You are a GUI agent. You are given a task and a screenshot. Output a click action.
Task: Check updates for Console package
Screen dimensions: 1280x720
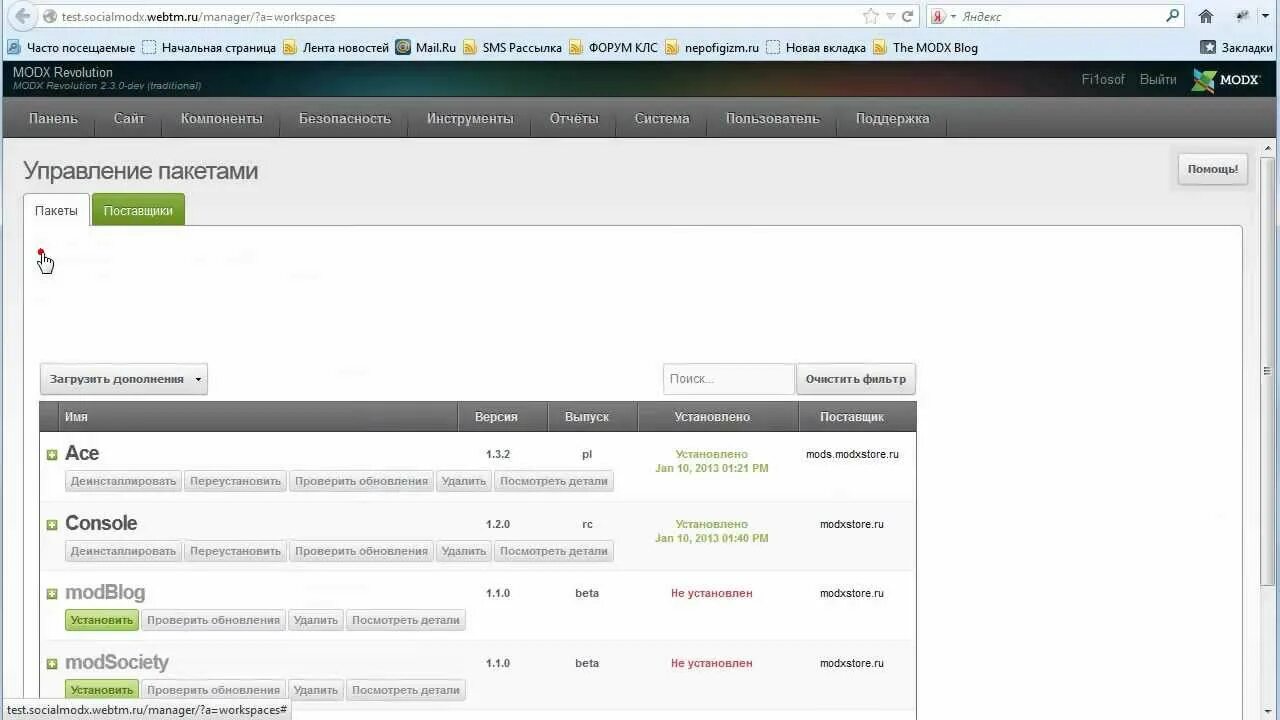(x=361, y=551)
